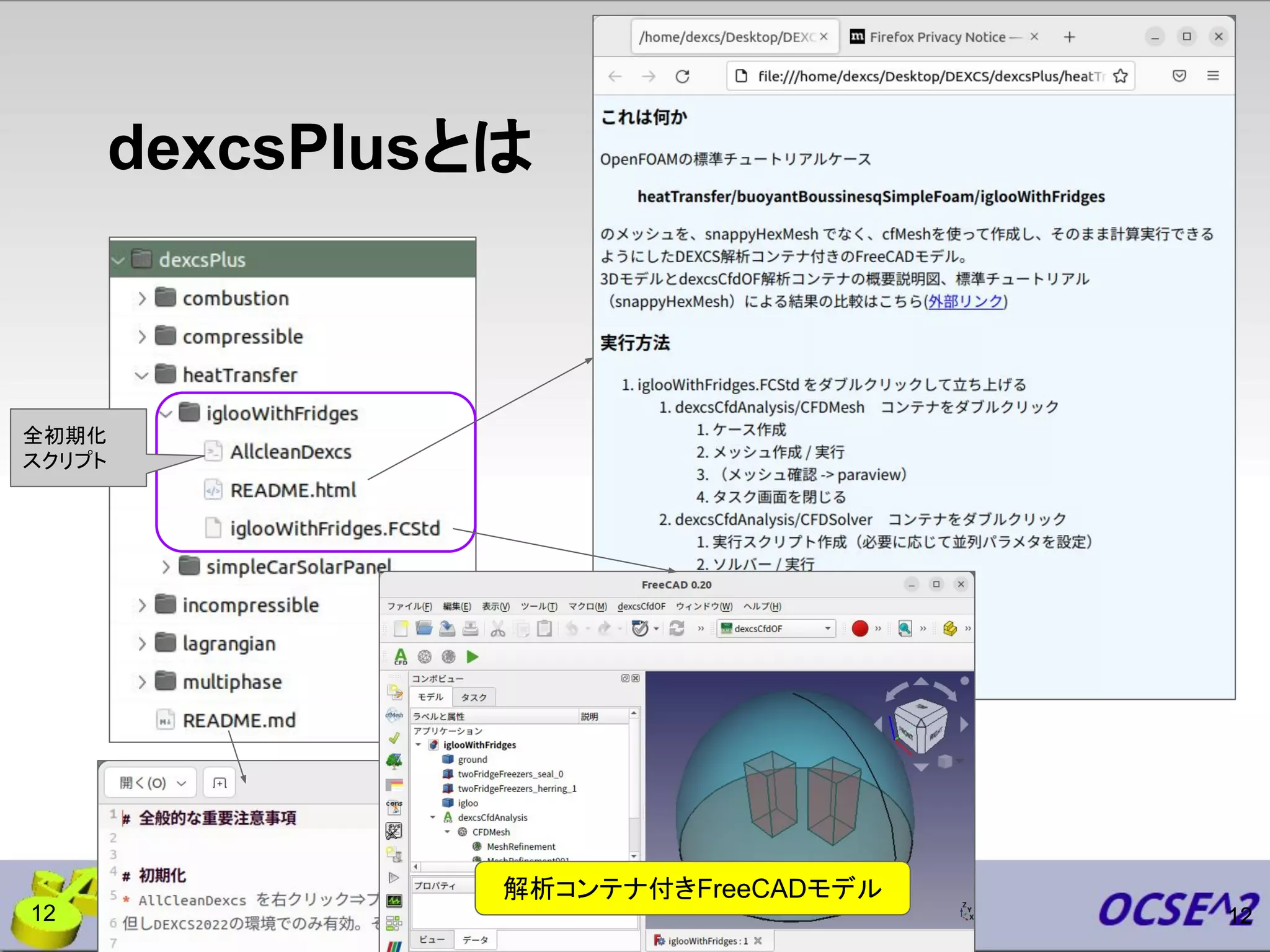Click the plot monitor icon in side toolbar
The image size is (1270, 952).
(x=394, y=901)
